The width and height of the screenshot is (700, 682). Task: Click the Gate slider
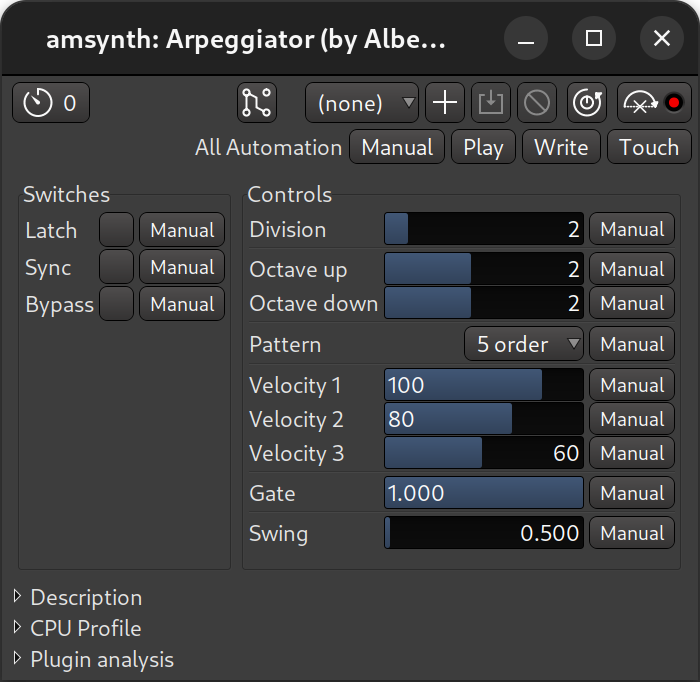coord(484,493)
